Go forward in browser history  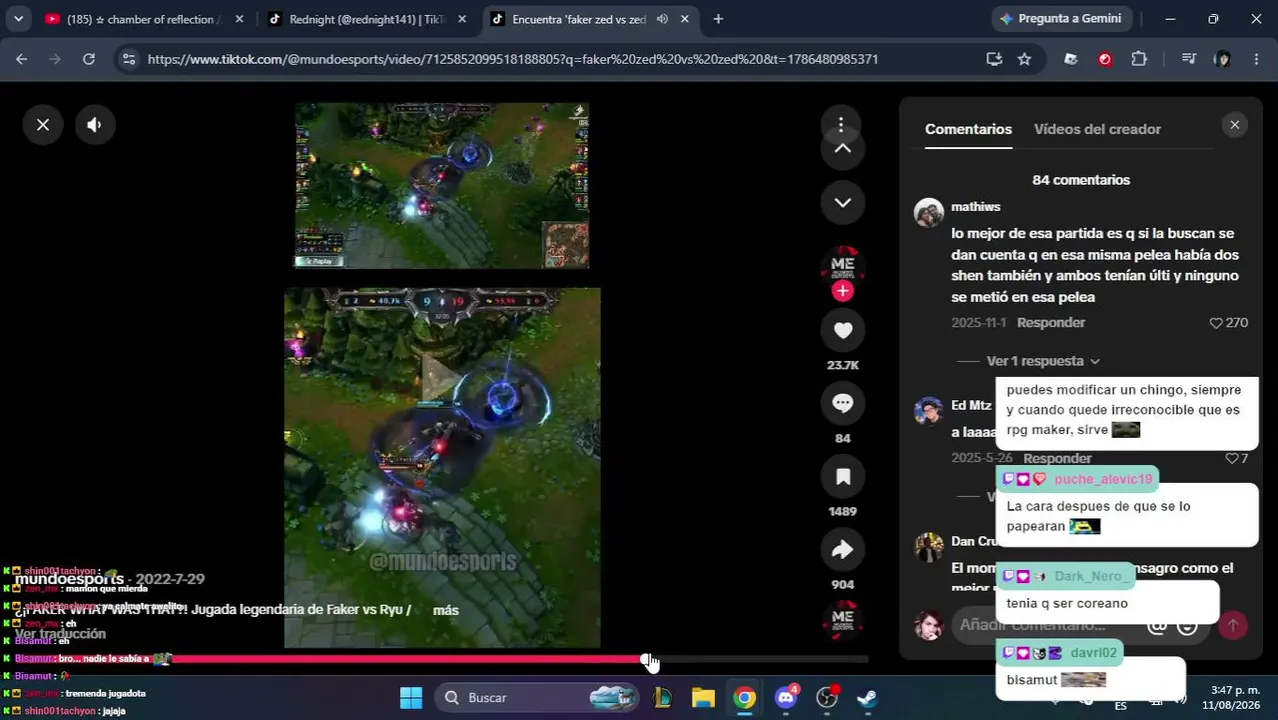55,59
